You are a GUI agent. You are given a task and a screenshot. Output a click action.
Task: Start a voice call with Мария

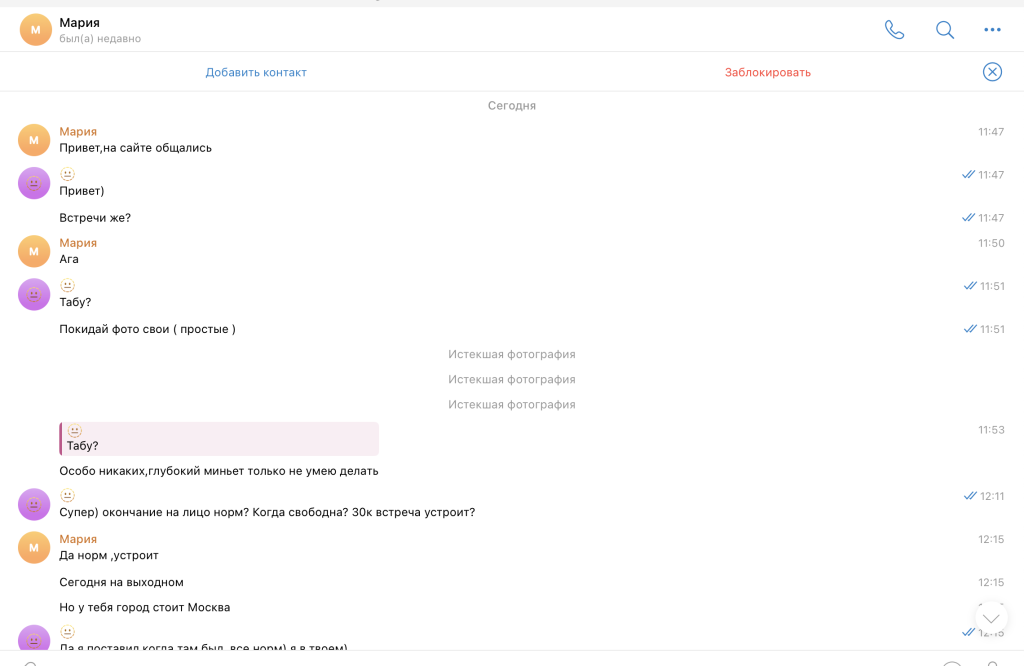coord(894,30)
